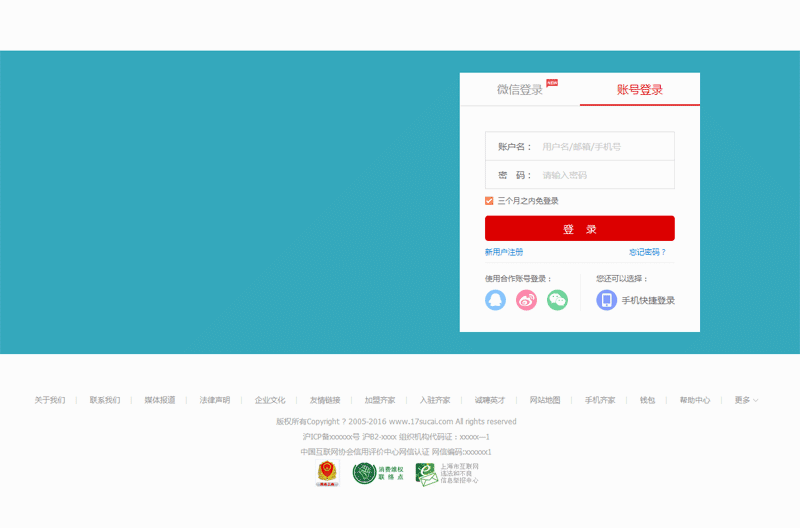Screen dimensions: 800x528
Task: Click the 忘记密码？ link
Action: click(647, 252)
